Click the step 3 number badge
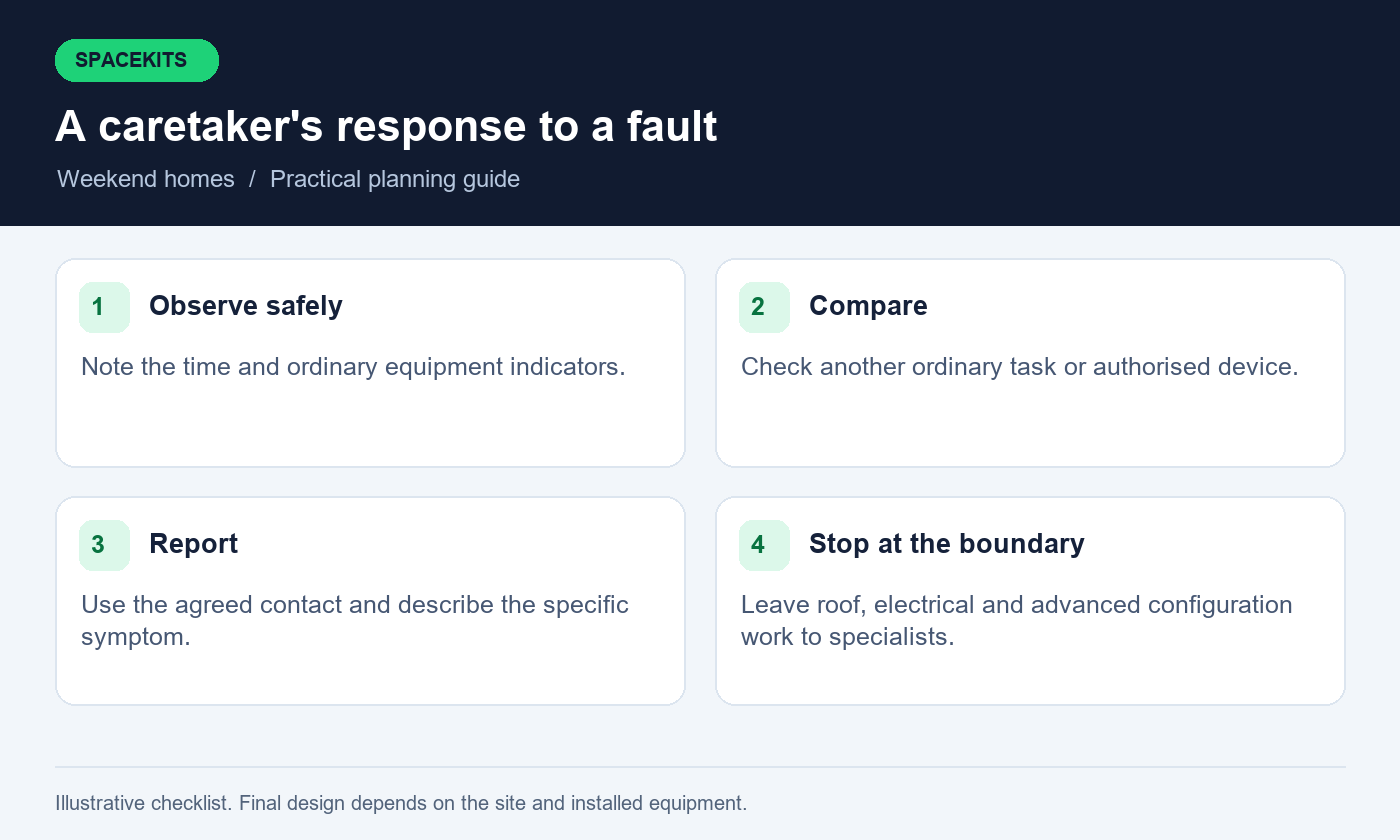 (x=104, y=545)
